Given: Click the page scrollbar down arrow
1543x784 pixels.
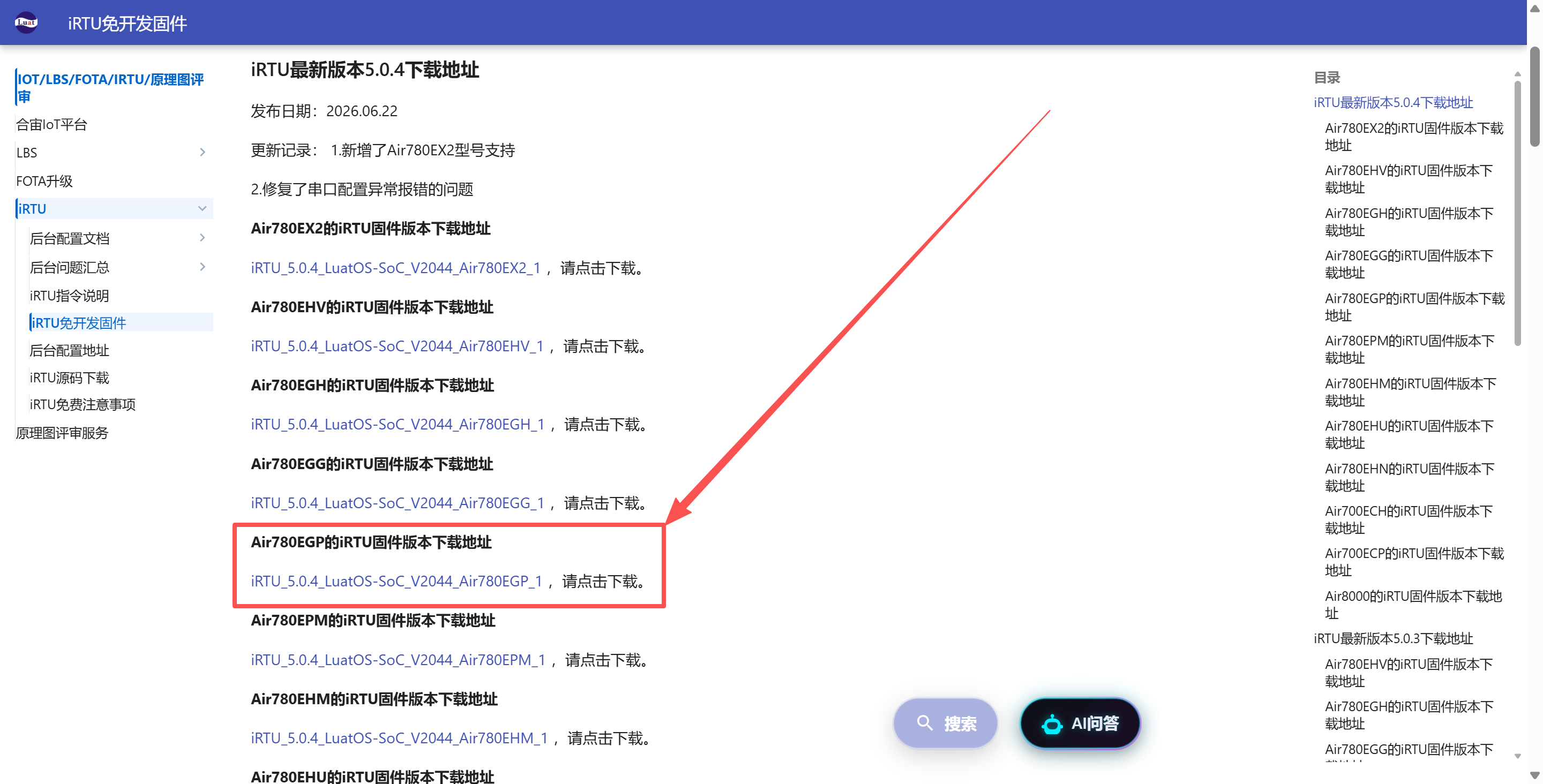Looking at the screenshot, I should [x=1534, y=775].
